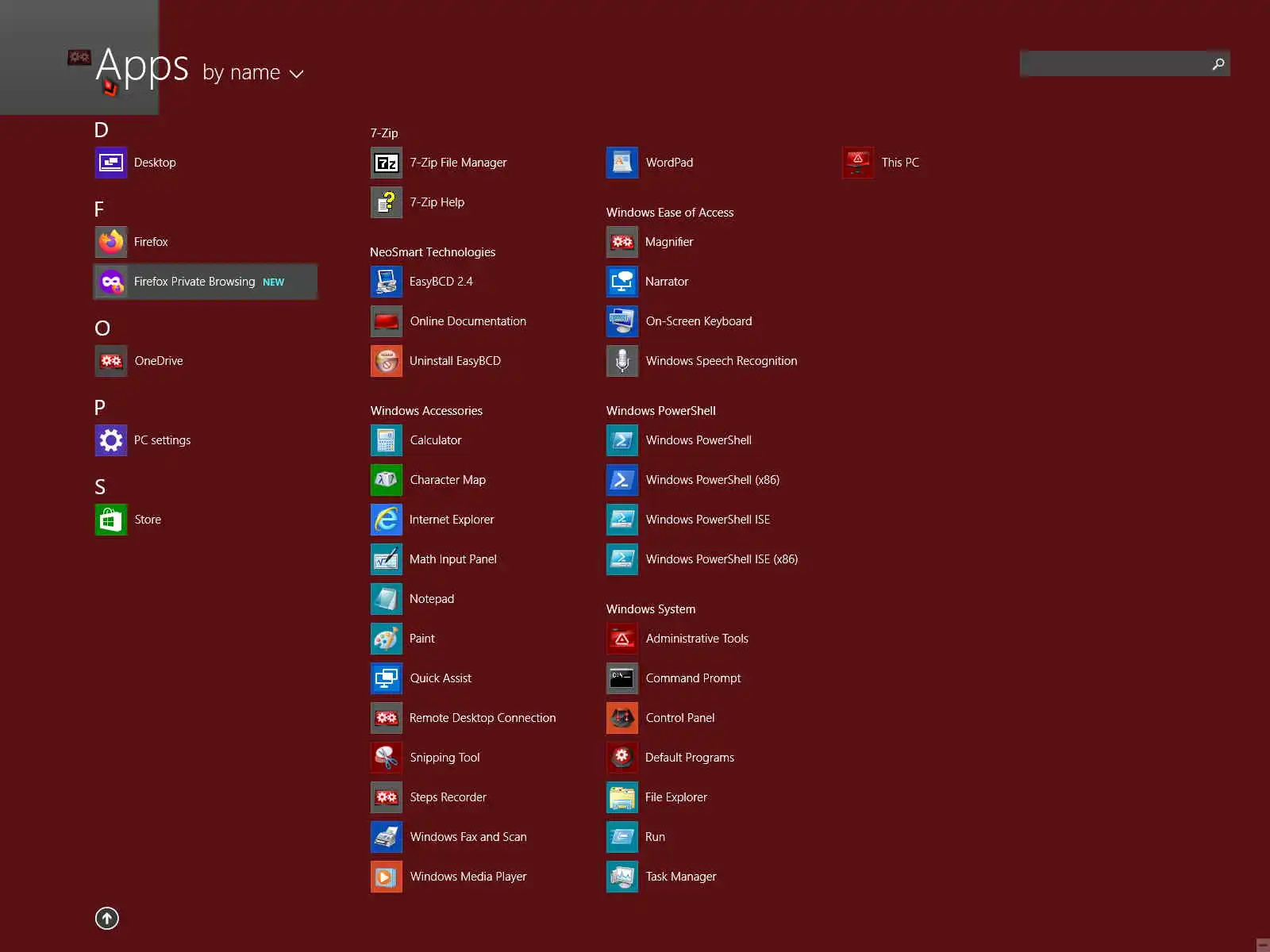This screenshot has width=1270, height=952.
Task: Open PC settings gear icon
Action: pos(111,440)
